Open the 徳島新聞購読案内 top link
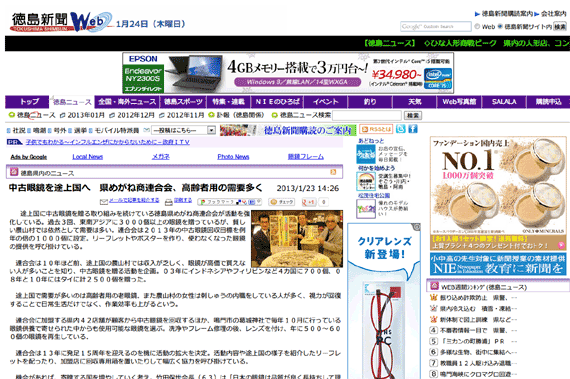Screen dimensions: 570x379 507,14
